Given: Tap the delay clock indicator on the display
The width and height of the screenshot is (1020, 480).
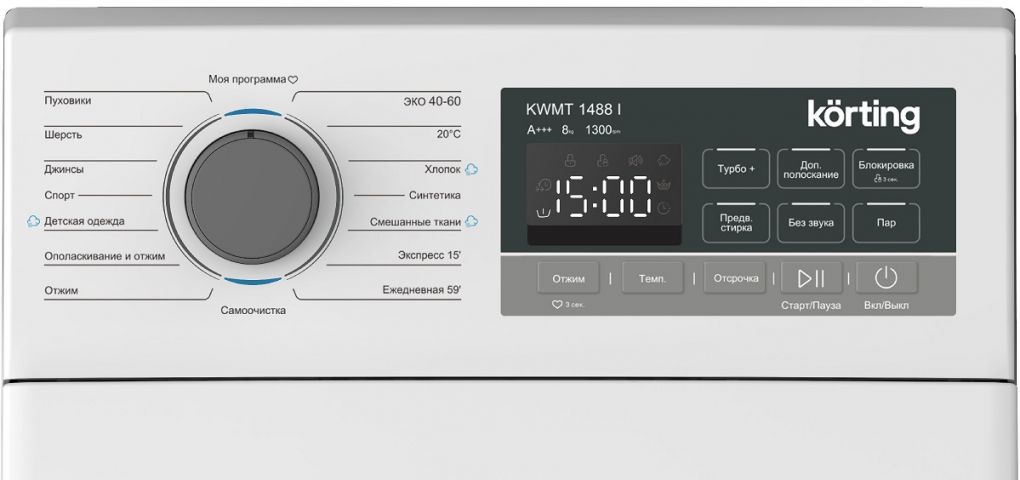Looking at the screenshot, I should (664, 208).
